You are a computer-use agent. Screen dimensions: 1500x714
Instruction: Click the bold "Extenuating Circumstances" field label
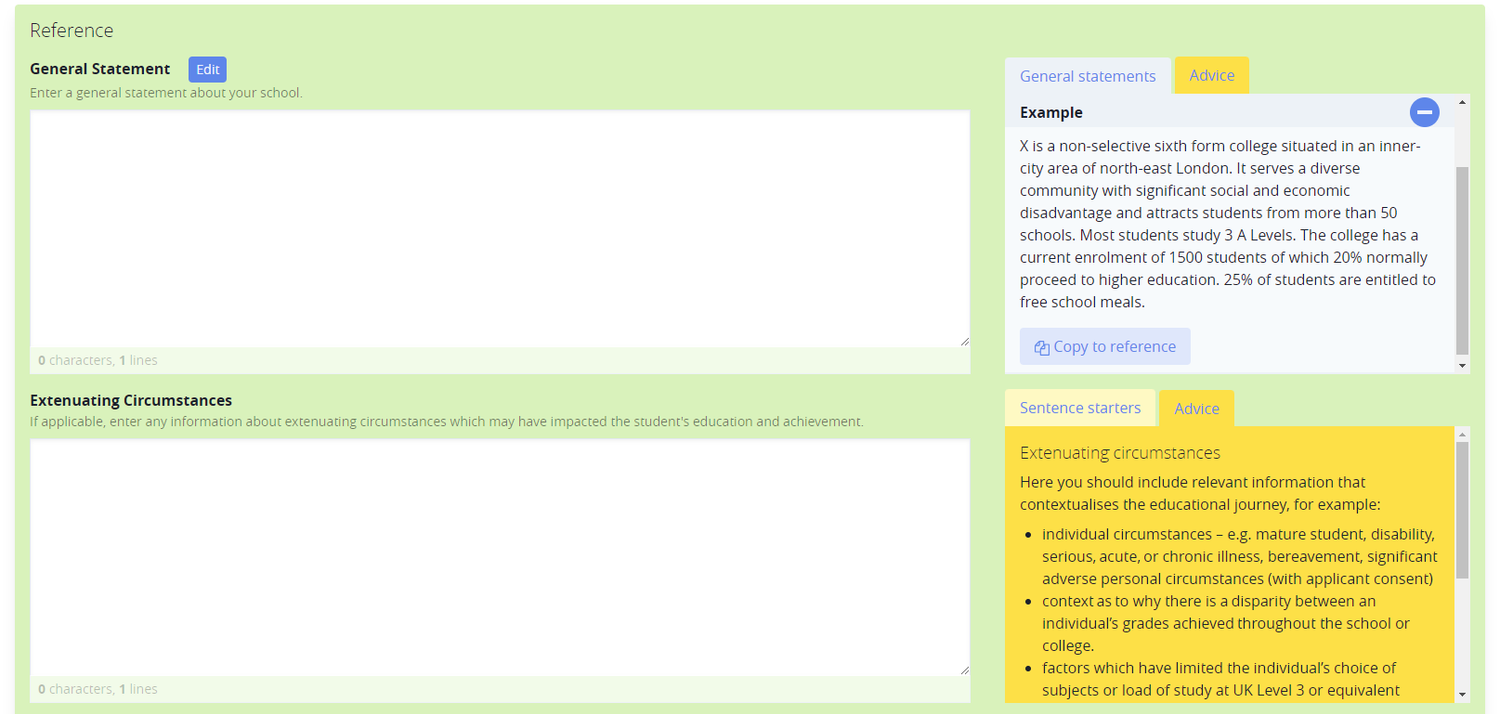coord(131,401)
